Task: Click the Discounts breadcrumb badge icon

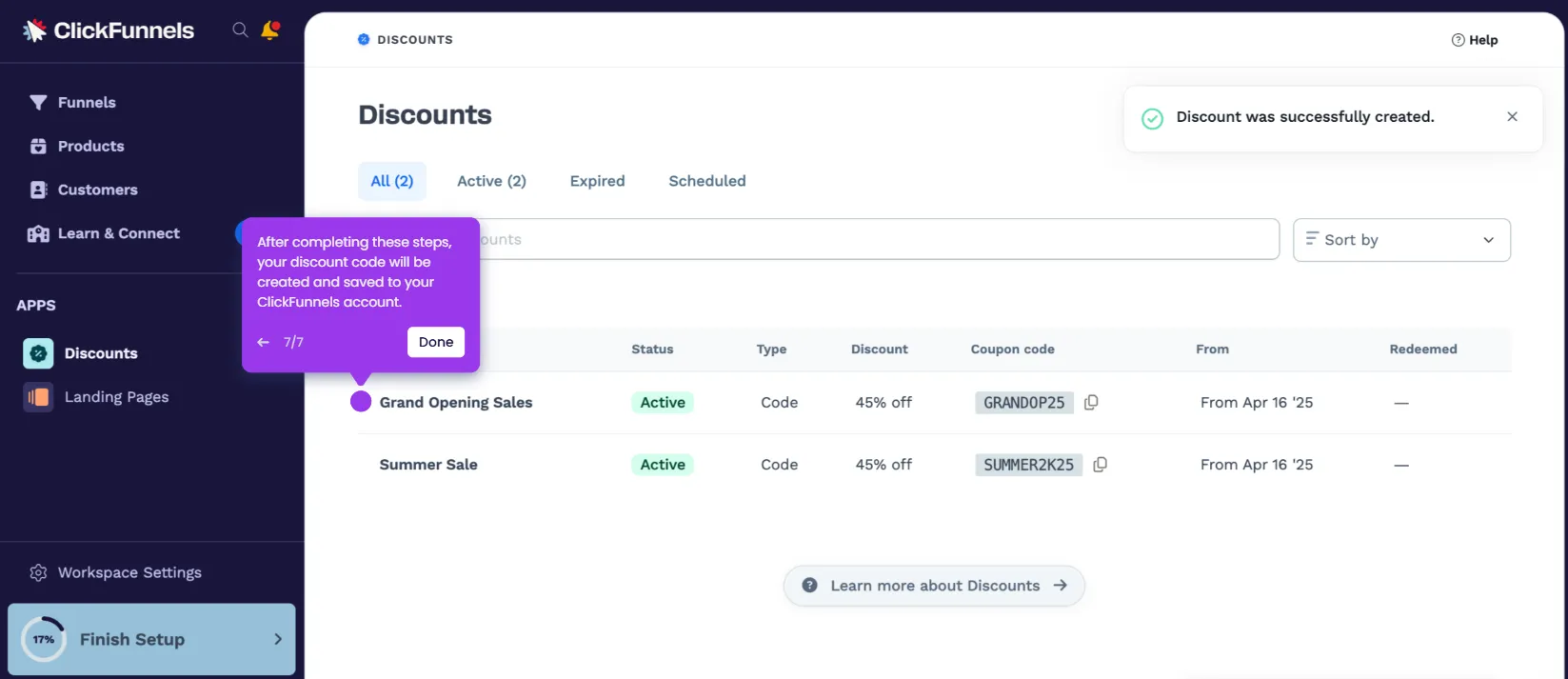Action: coord(364,40)
